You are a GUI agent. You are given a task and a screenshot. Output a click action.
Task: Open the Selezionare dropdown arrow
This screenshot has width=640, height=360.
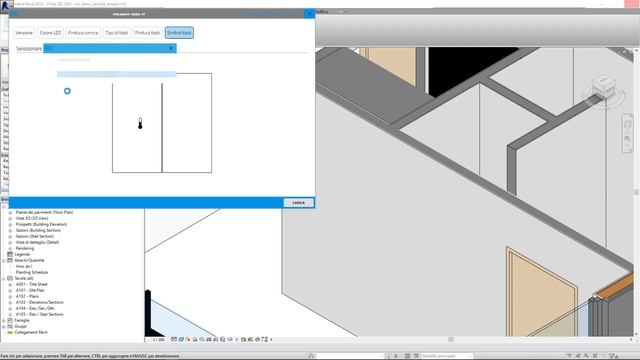point(171,48)
